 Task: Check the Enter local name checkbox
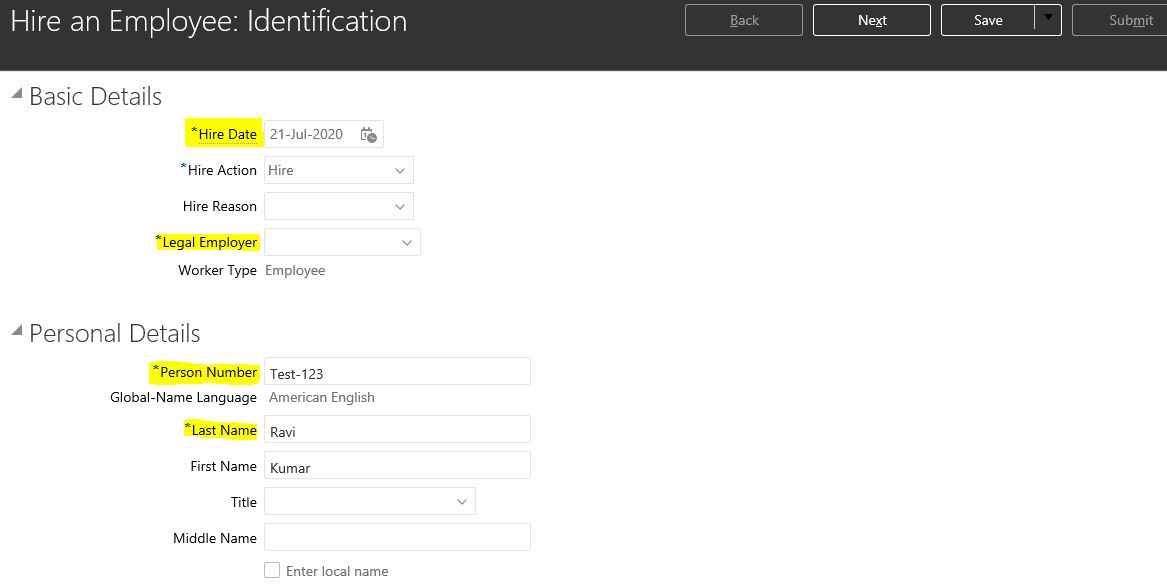tap(272, 570)
